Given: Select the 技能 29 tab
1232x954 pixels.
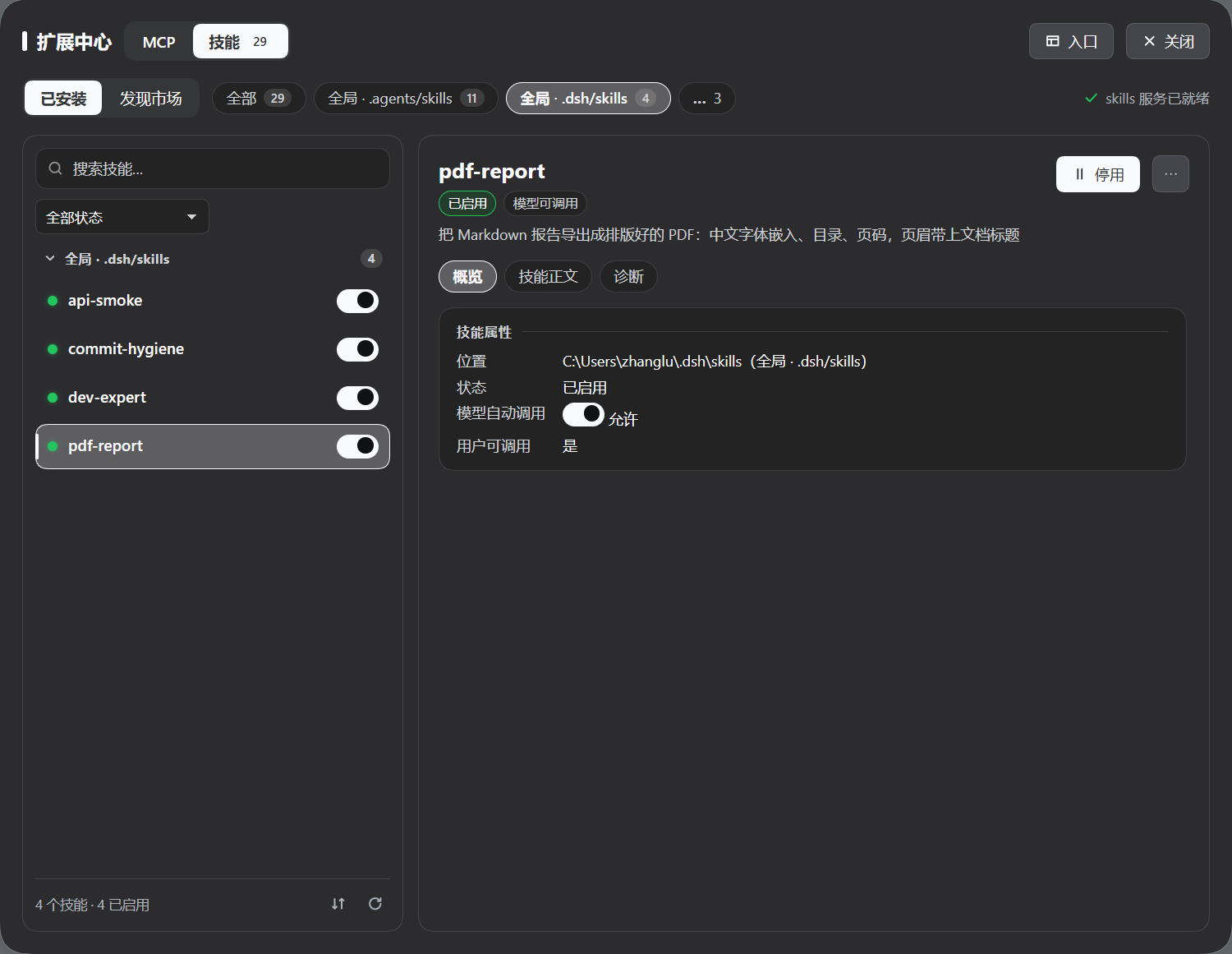Looking at the screenshot, I should pos(240,42).
